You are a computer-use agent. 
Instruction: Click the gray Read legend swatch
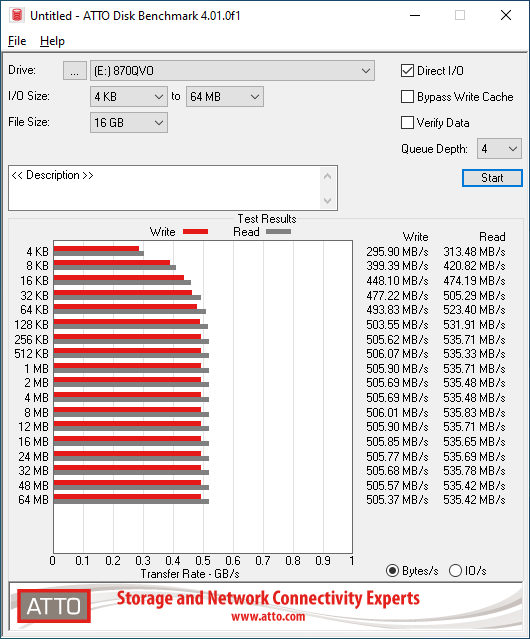(279, 231)
